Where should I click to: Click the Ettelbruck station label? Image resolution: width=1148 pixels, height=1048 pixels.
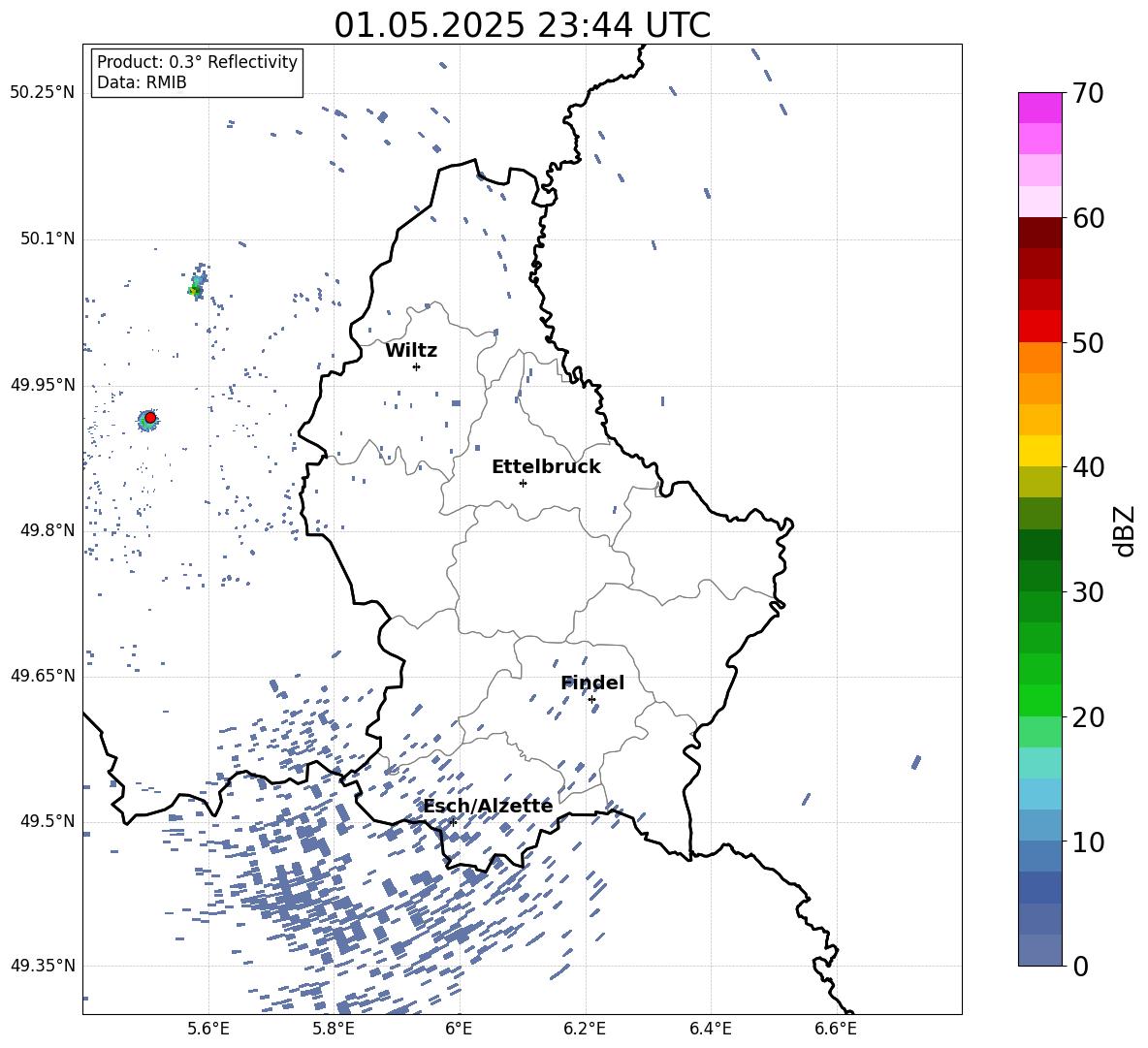pyautogui.click(x=546, y=467)
